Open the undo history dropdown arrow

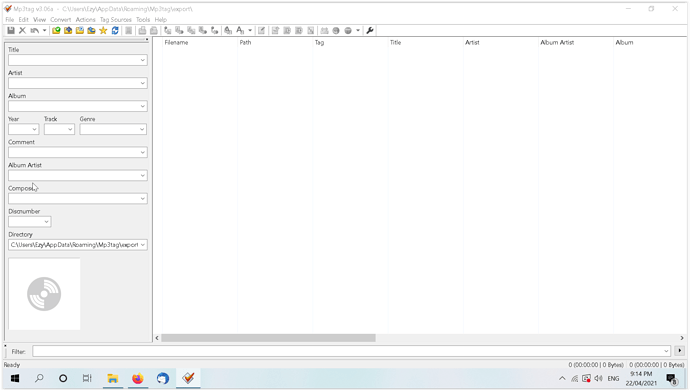pyautogui.click(x=44, y=30)
